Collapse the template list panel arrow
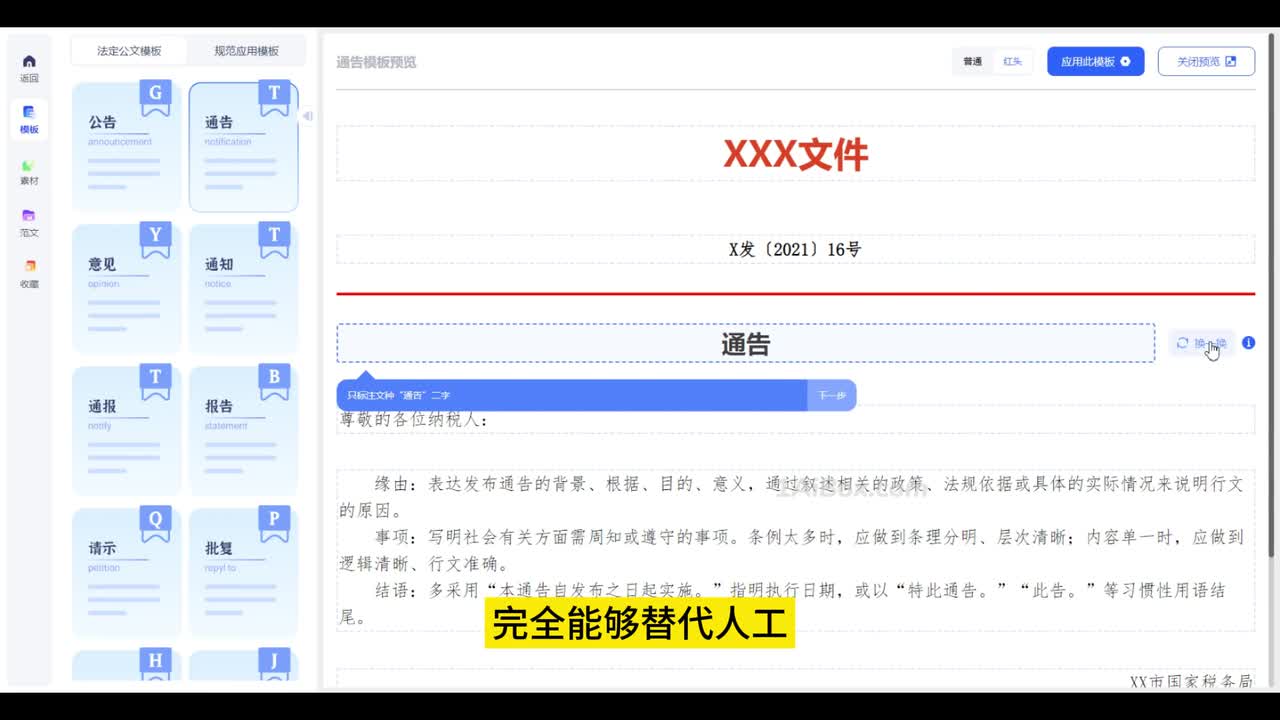The width and height of the screenshot is (1280, 720). tap(308, 116)
